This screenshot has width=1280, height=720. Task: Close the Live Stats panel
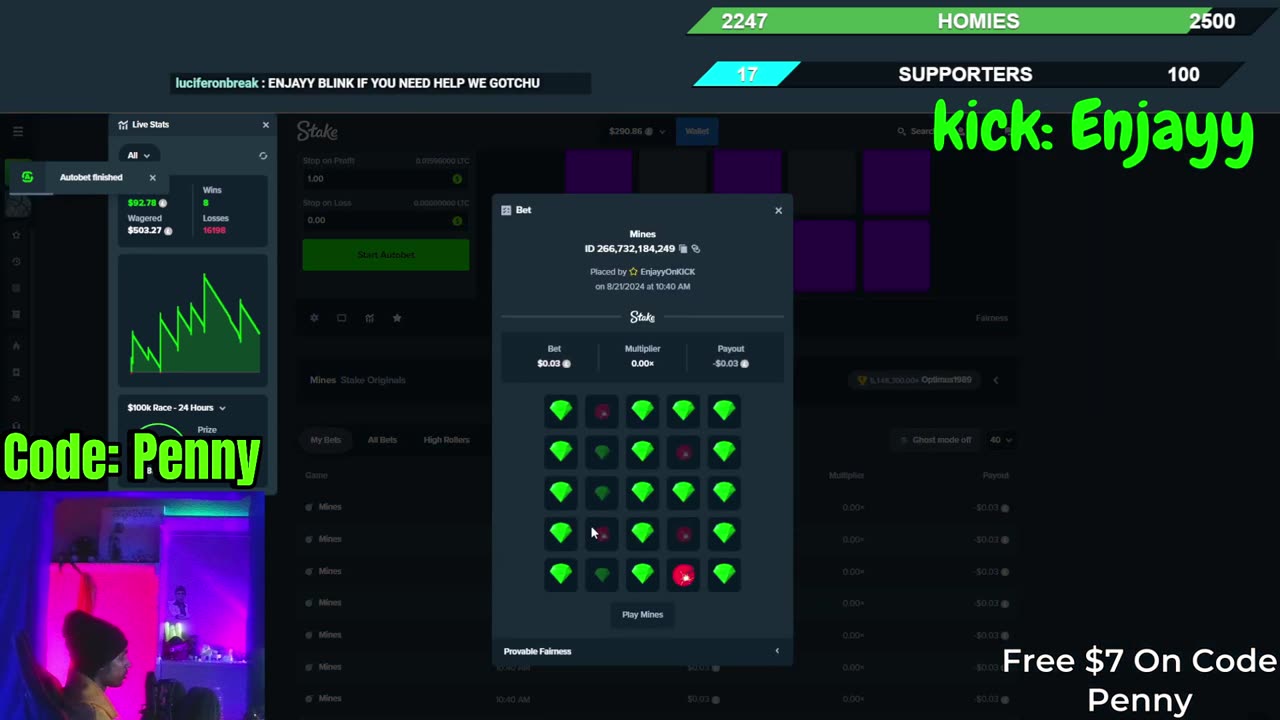pyautogui.click(x=265, y=125)
